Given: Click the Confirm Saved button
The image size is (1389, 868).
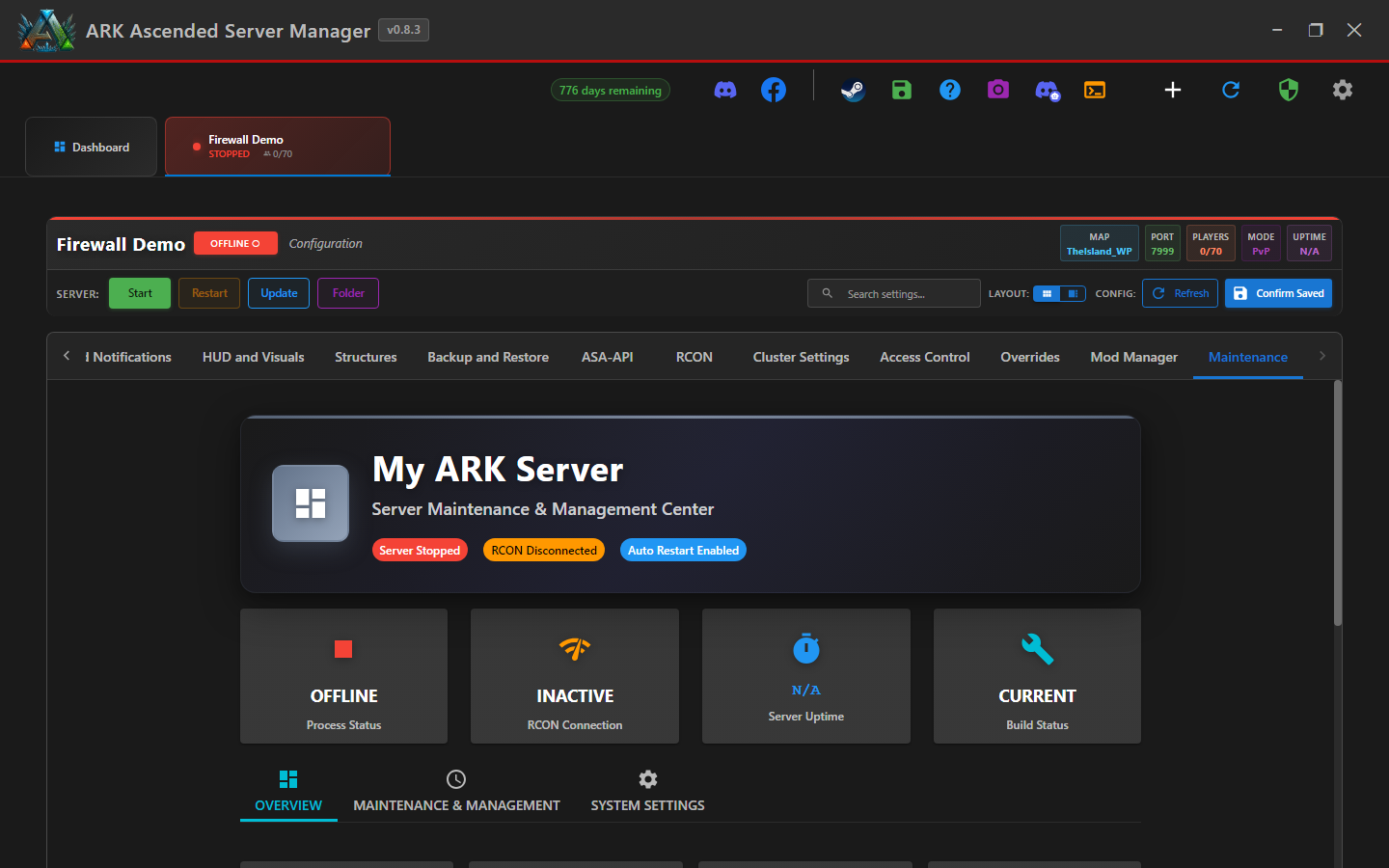Looking at the screenshot, I should [1278, 293].
